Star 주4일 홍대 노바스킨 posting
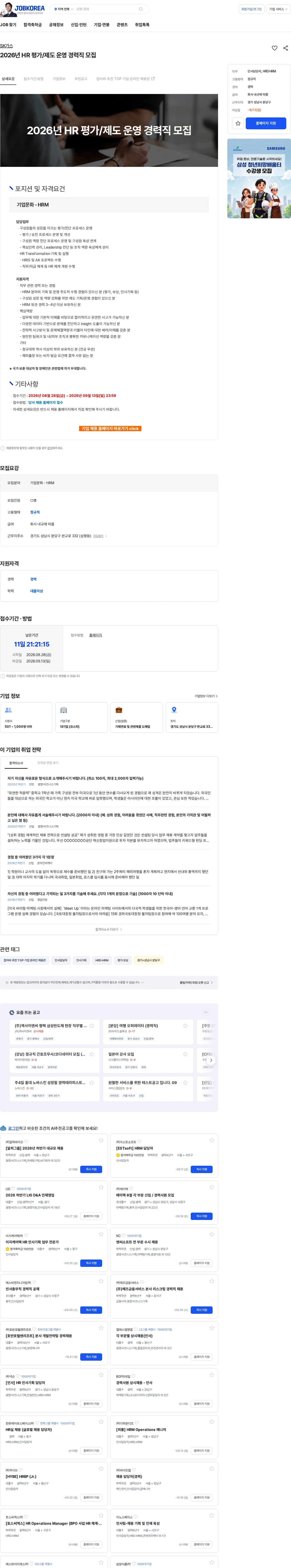The height and width of the screenshot is (1568, 291). coord(92,1083)
